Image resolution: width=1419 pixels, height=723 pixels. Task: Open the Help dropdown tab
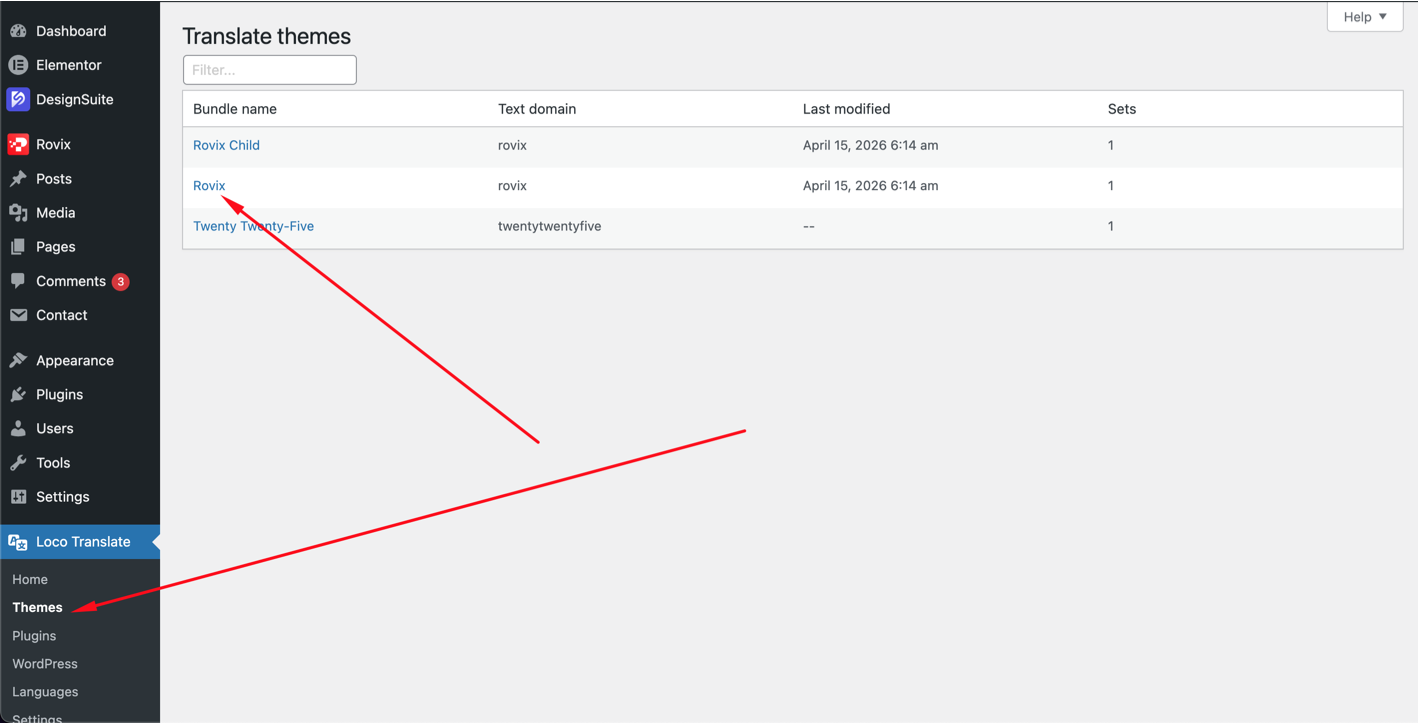pos(1365,17)
